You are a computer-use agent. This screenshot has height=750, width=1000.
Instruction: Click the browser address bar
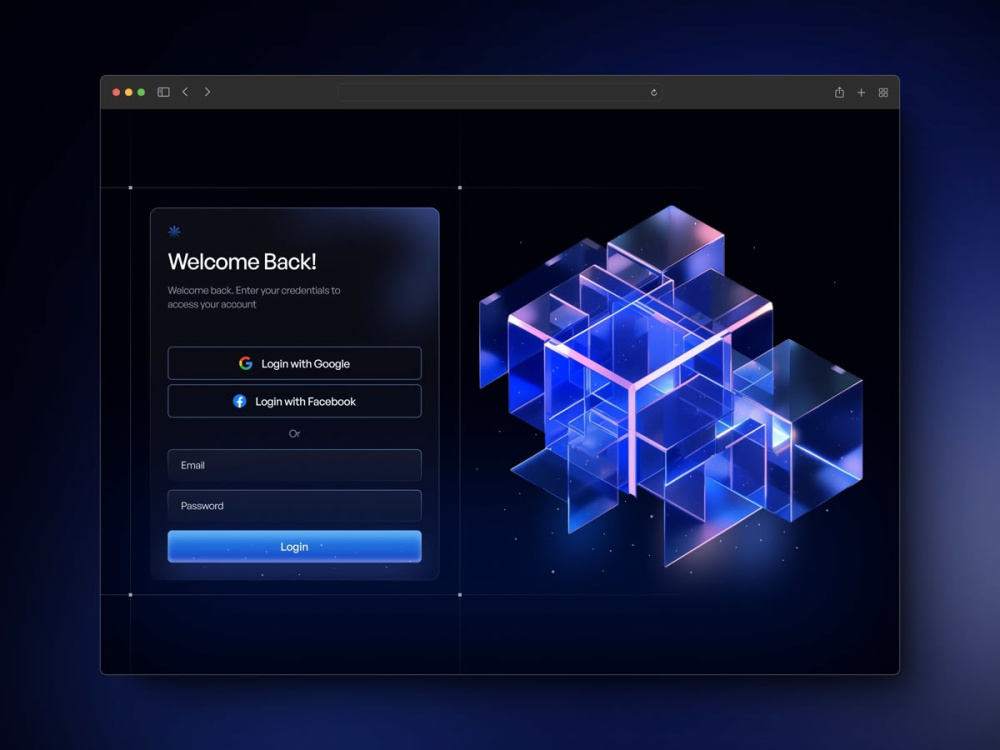click(500, 92)
